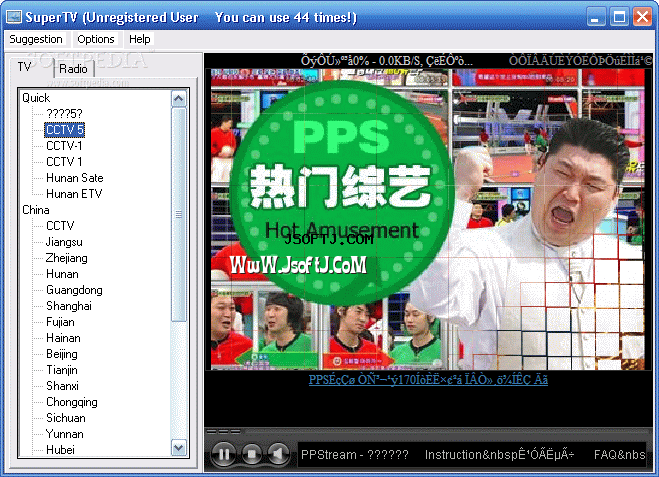
Task: Stop the stream with the stop button
Action: tap(252, 454)
